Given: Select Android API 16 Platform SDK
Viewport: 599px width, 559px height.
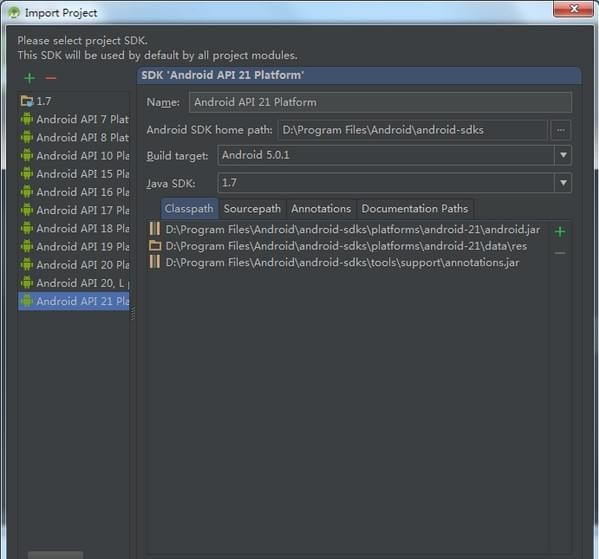Looking at the screenshot, I should pos(74,192).
